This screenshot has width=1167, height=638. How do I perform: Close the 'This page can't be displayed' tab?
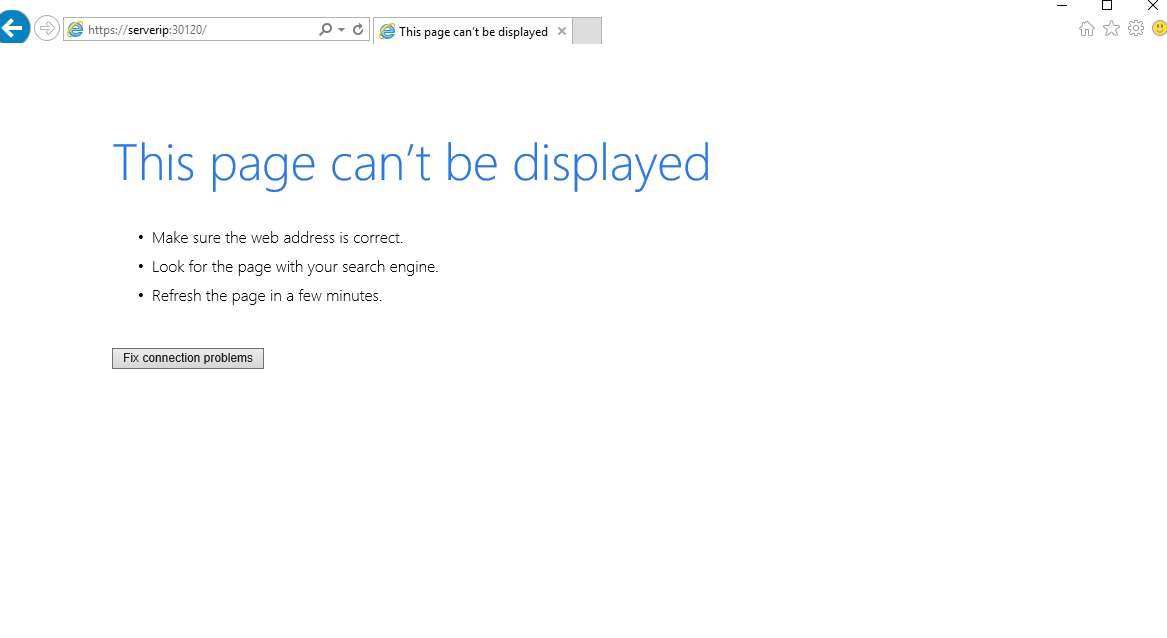pos(562,31)
